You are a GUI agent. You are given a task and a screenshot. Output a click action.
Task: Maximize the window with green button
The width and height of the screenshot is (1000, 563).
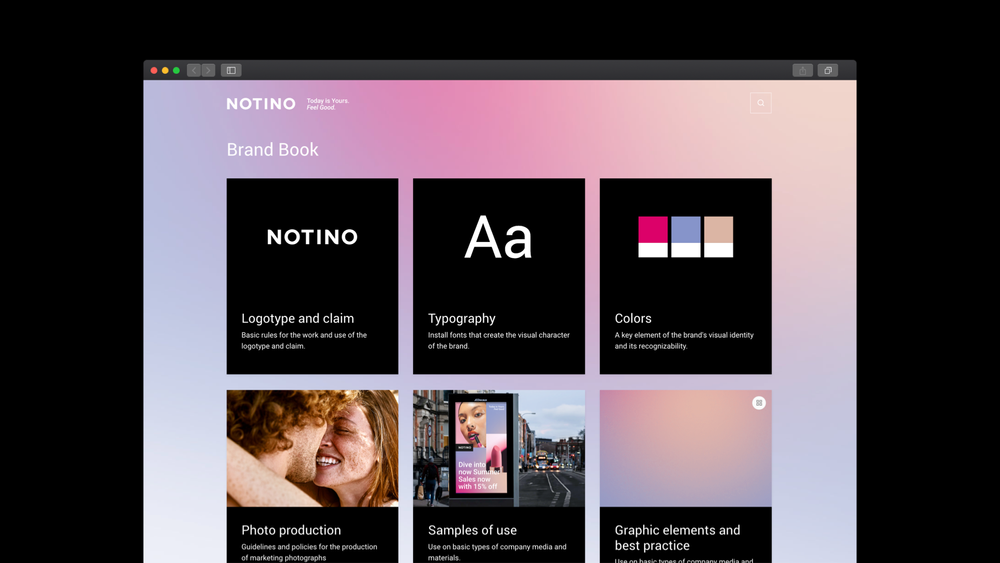click(x=176, y=70)
